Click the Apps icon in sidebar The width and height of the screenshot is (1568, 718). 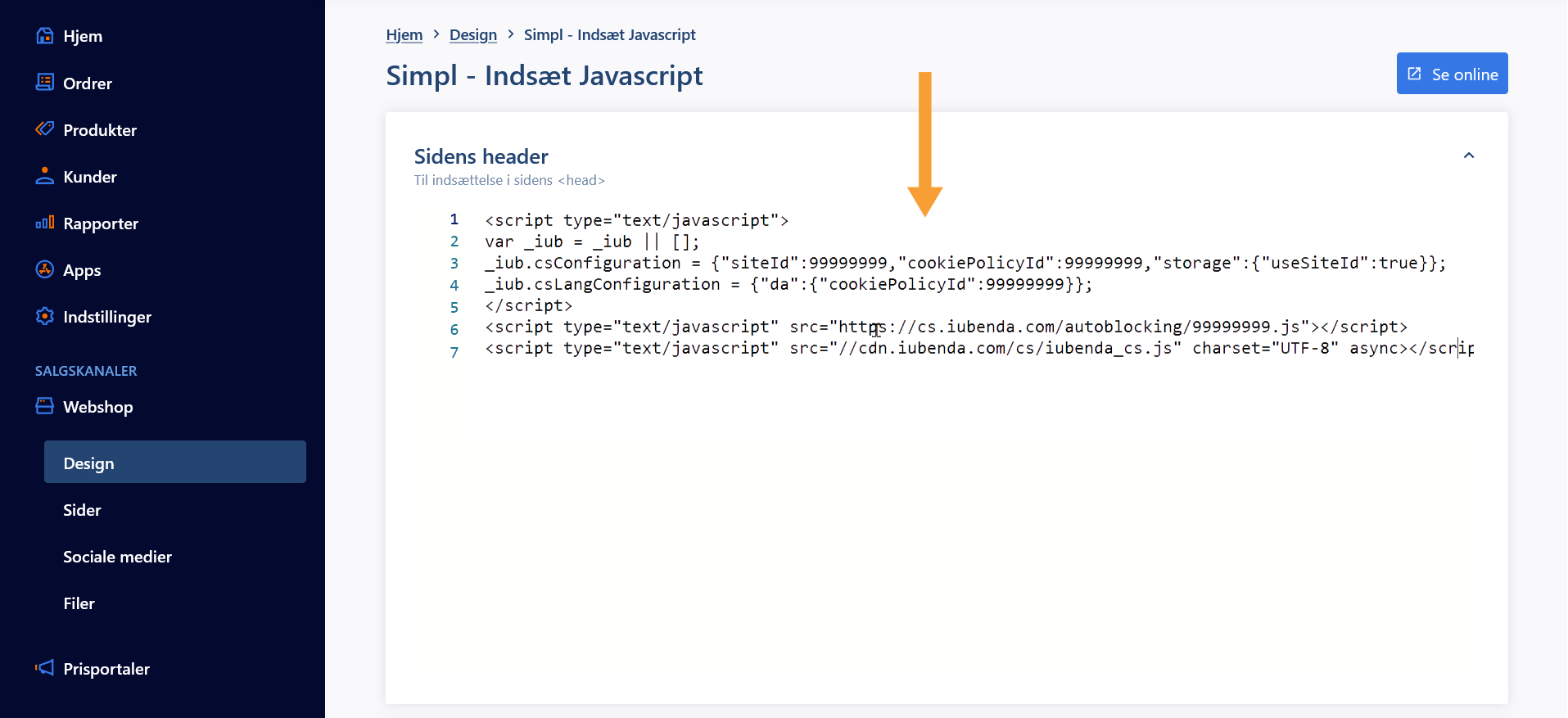tap(45, 269)
